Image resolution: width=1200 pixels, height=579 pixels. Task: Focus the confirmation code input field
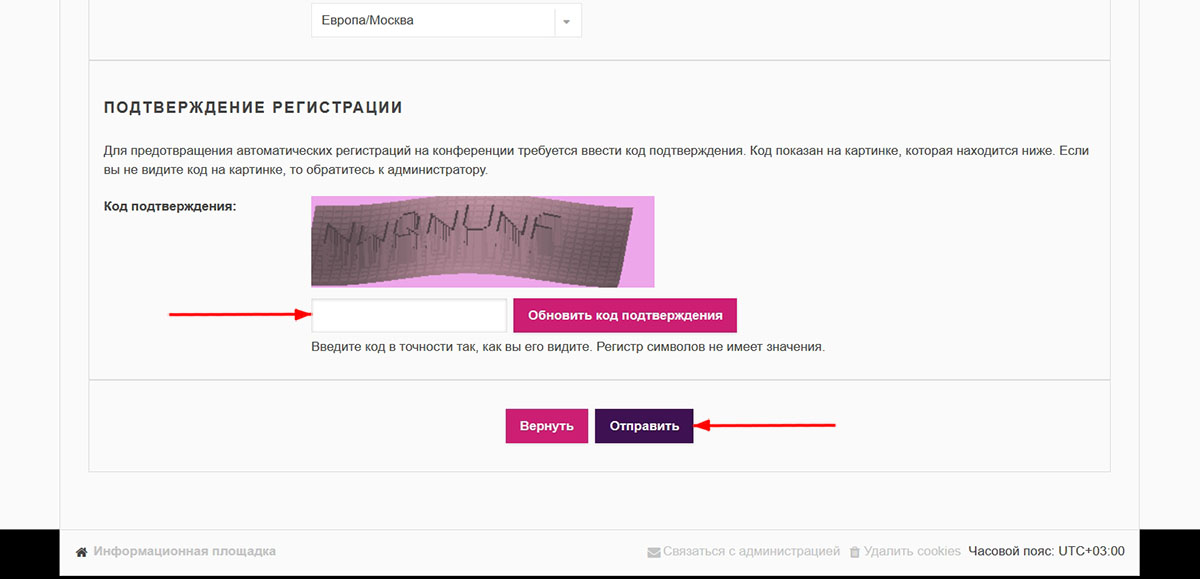[409, 315]
